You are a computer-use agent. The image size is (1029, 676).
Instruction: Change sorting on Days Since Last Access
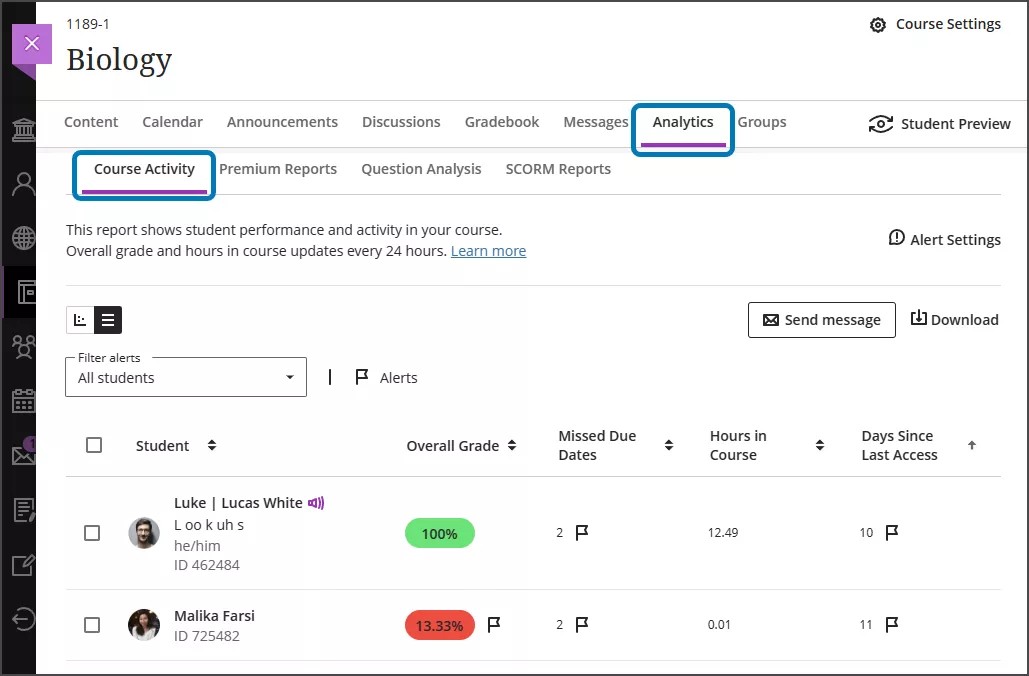tap(971, 445)
